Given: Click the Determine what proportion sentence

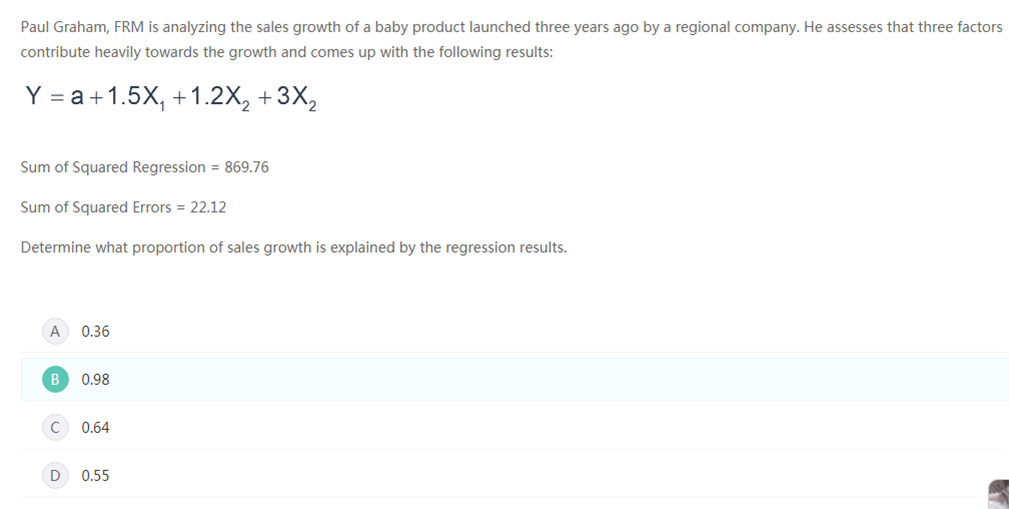Looking at the screenshot, I should (x=293, y=248).
